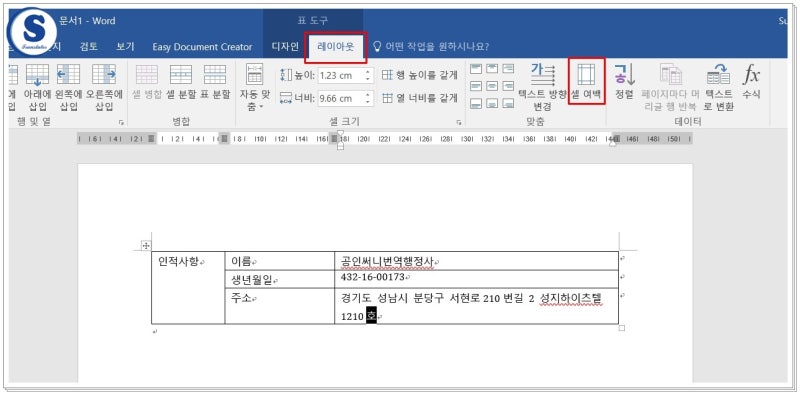Click the table resize handle square
This screenshot has height=395, width=800.
point(621,328)
